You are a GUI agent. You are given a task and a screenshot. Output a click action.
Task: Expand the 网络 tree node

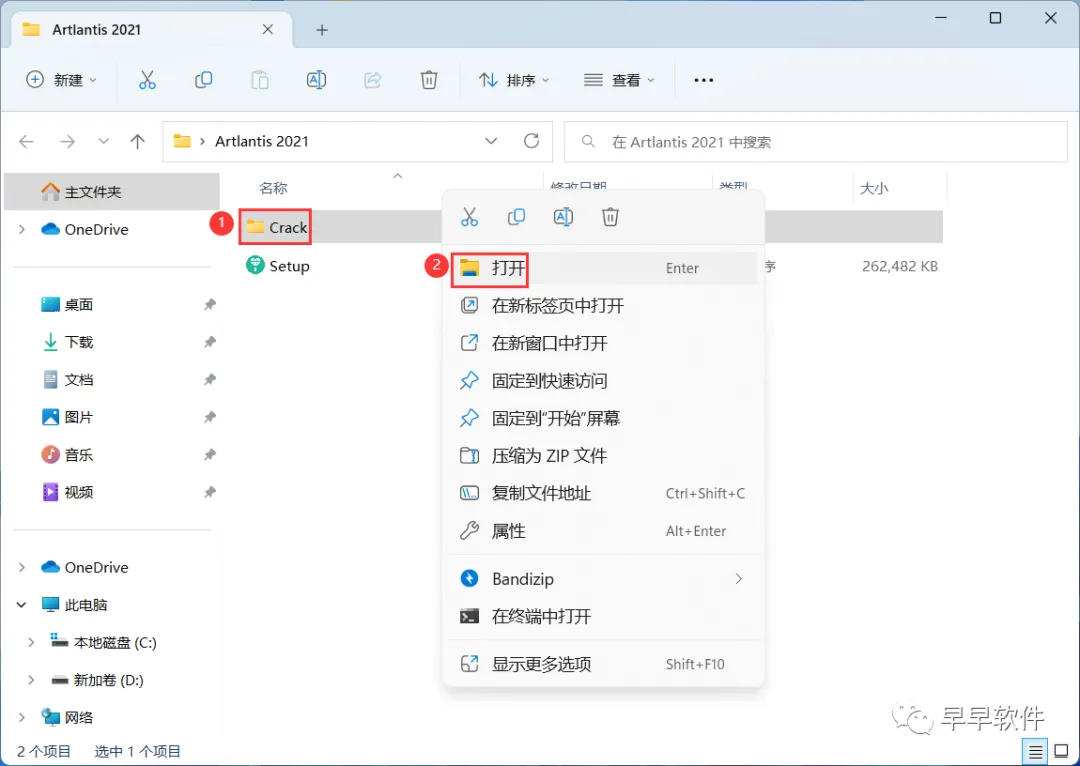[22, 718]
